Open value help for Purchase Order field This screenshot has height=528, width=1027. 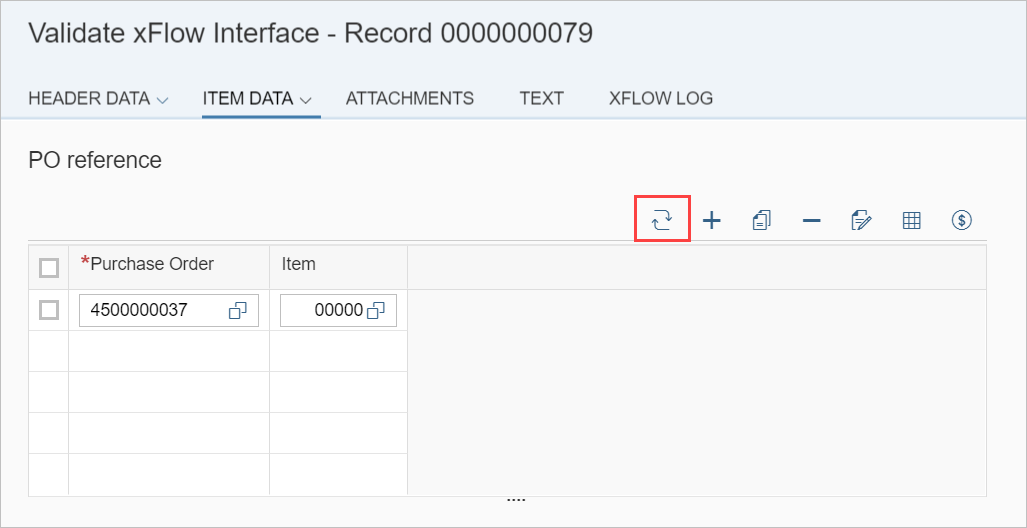(x=238, y=311)
